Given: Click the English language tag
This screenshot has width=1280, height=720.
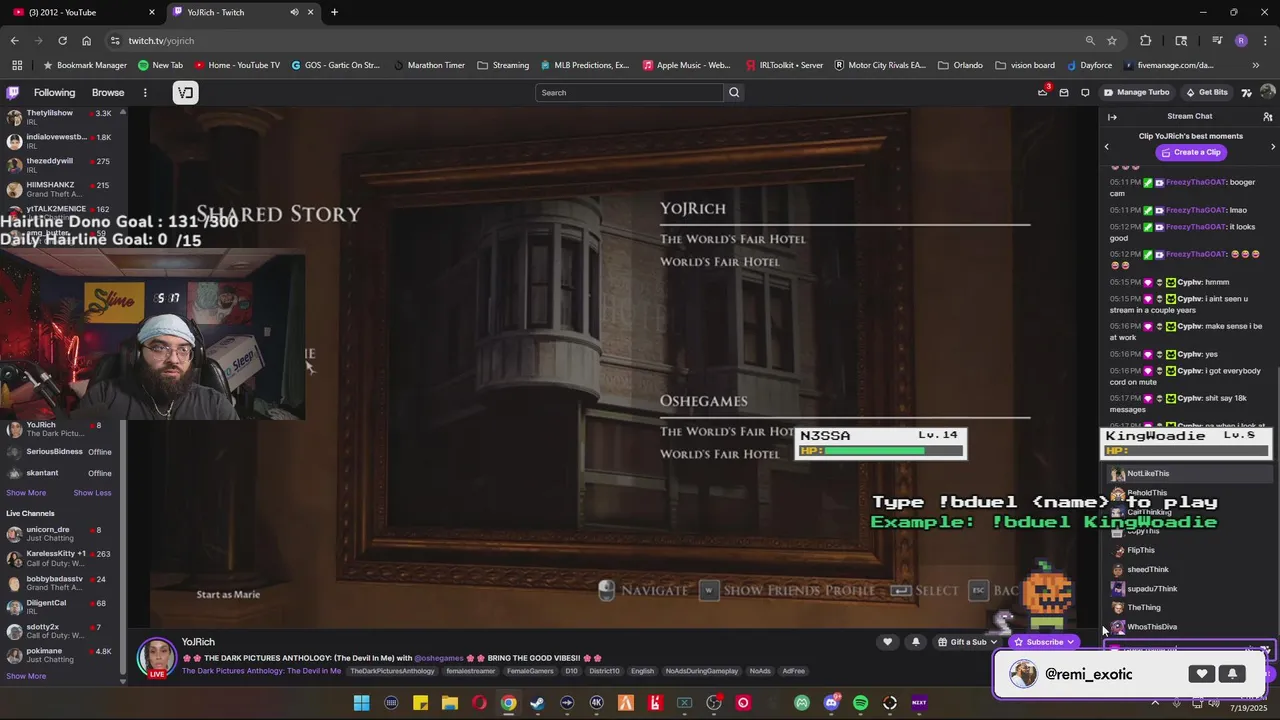Looking at the screenshot, I should 642,671.
